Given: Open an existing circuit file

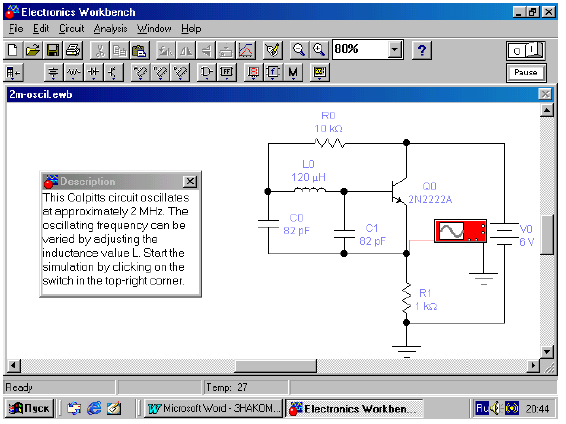Looking at the screenshot, I should click(x=33, y=50).
